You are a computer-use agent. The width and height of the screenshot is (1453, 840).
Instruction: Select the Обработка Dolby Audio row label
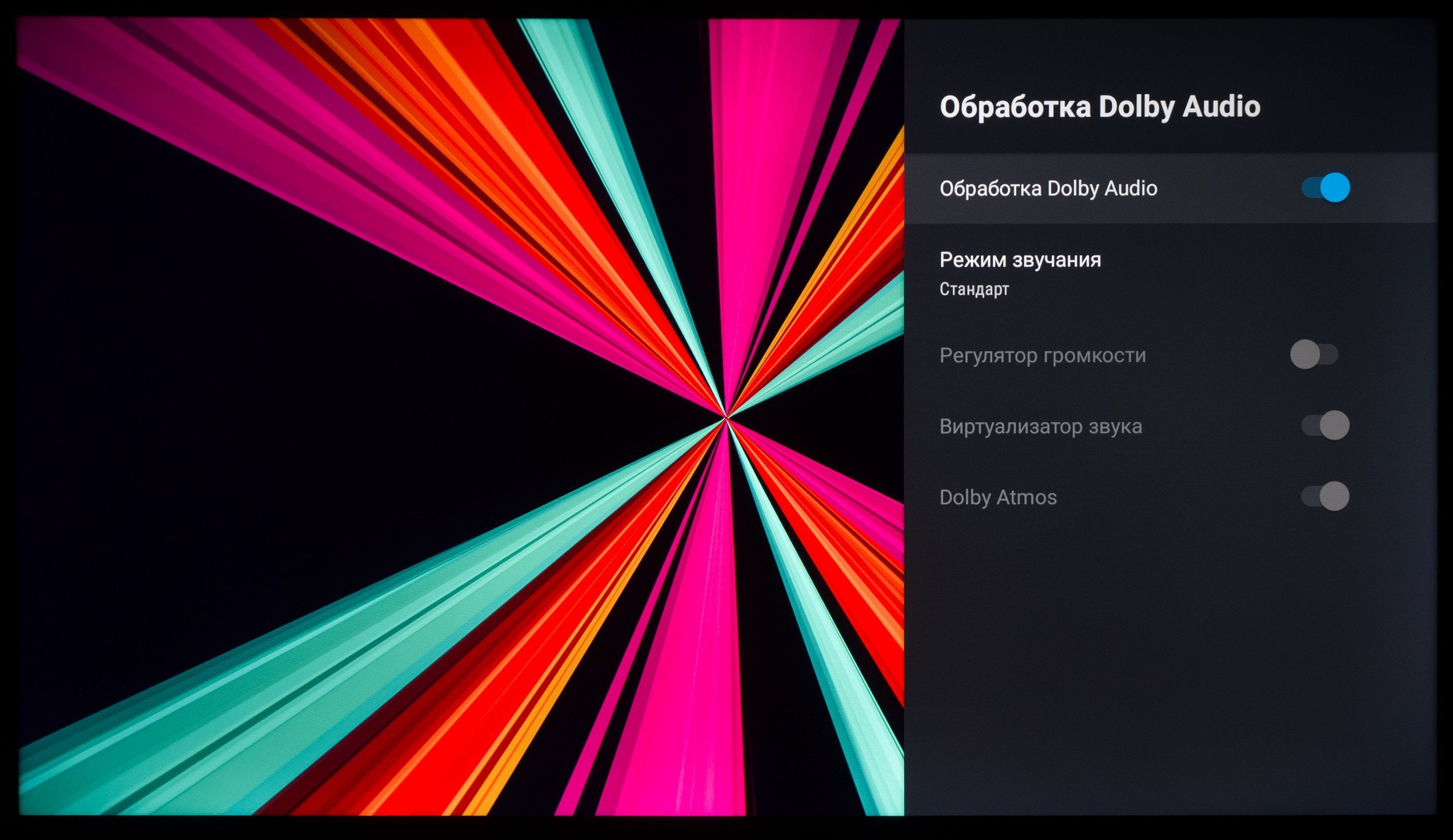1048,188
